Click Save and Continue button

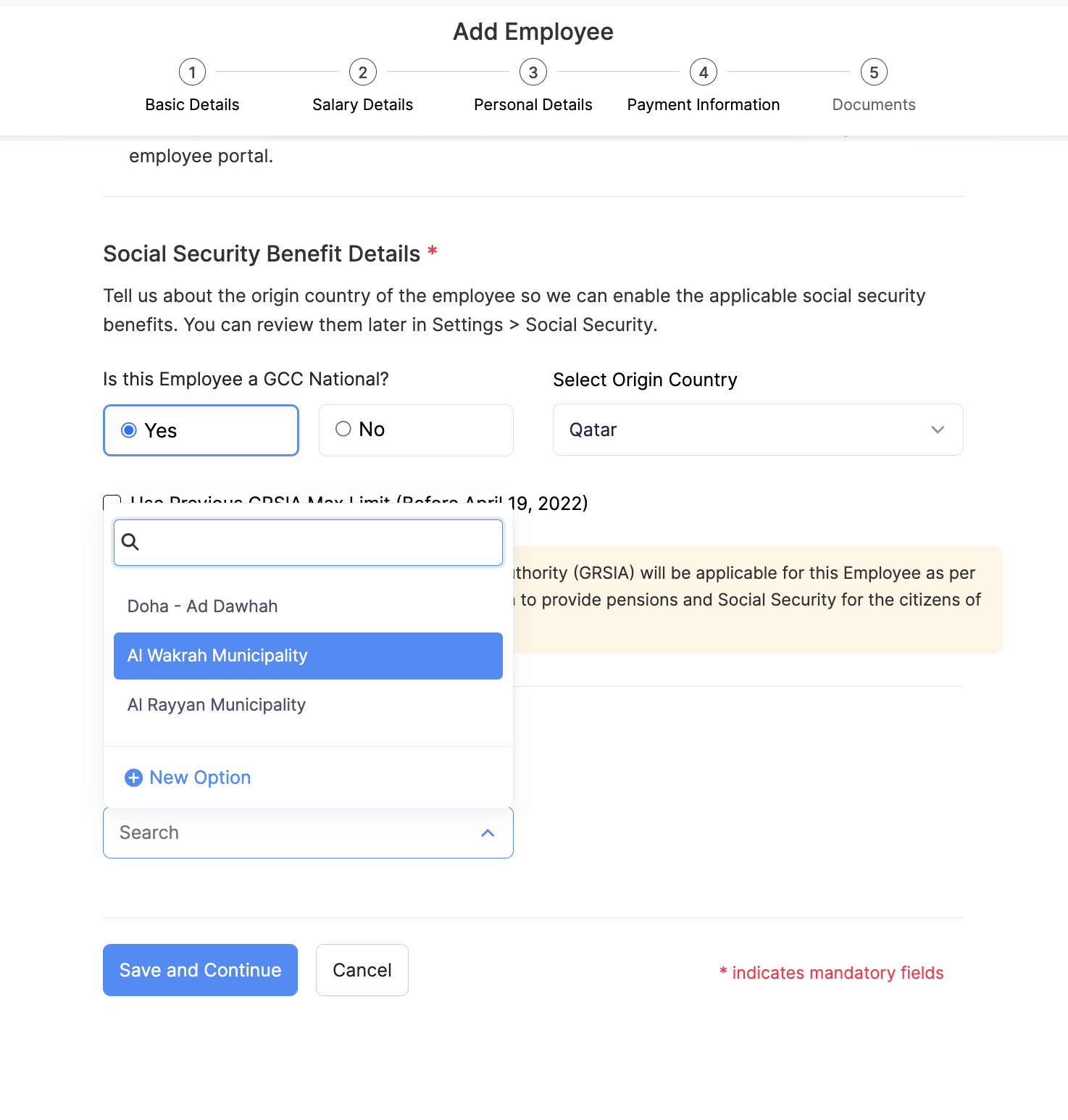[x=200, y=970]
